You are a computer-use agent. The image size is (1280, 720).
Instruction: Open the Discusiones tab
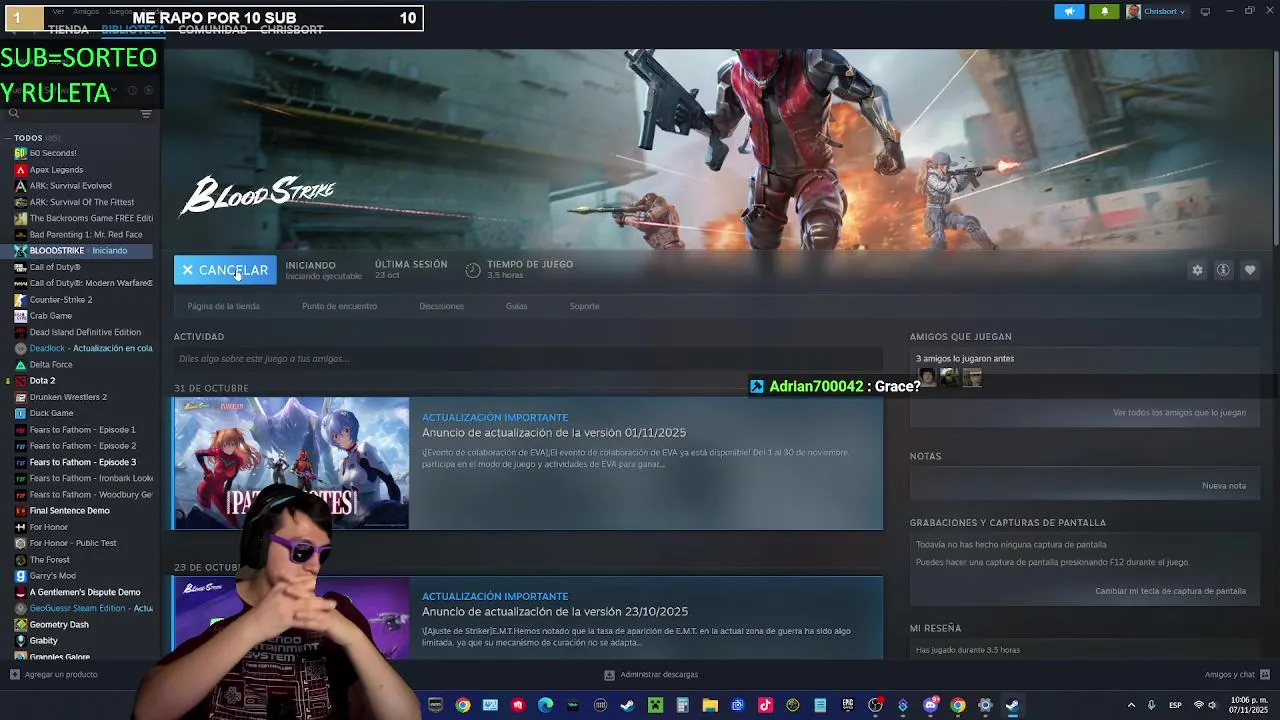click(x=441, y=306)
